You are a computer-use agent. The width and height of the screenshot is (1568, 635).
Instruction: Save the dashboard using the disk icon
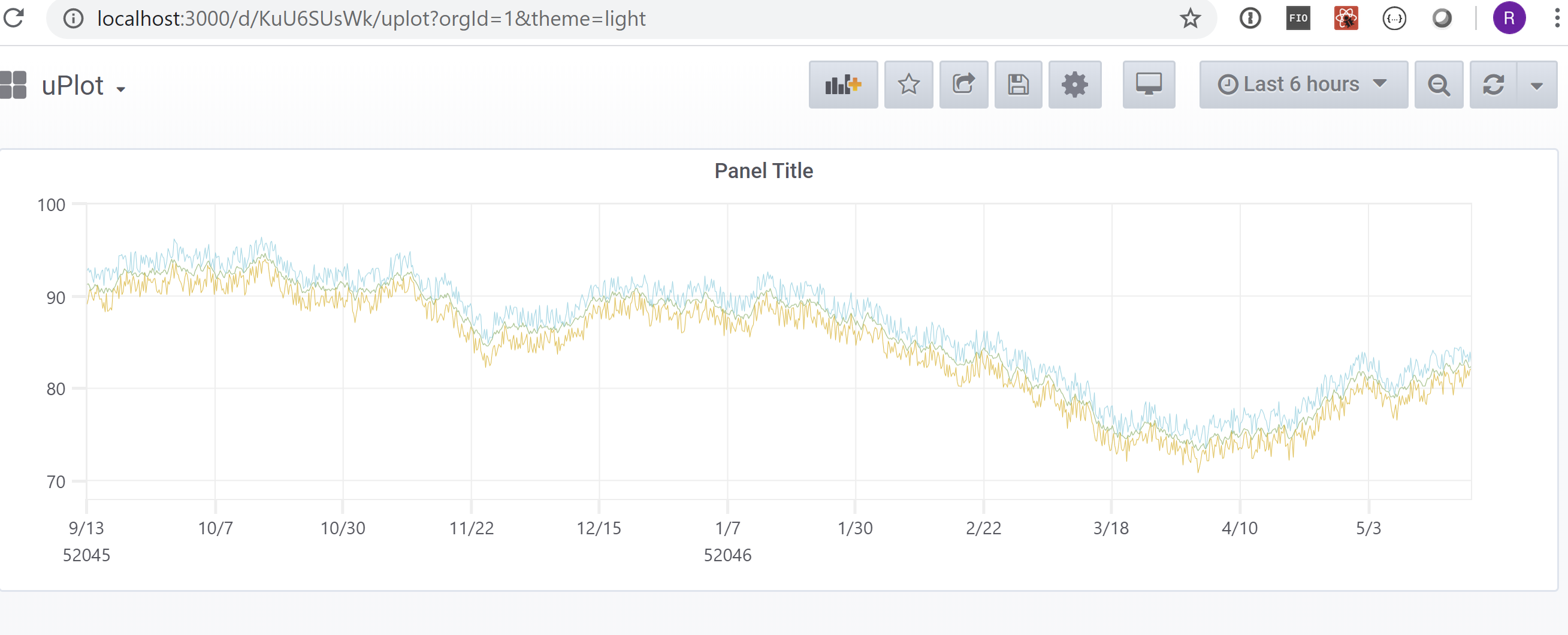click(1018, 84)
